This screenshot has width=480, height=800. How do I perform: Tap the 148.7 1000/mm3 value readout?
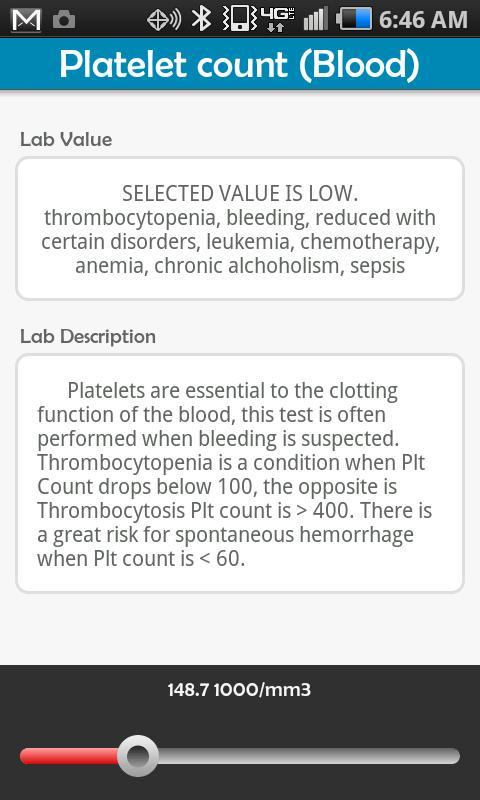point(239,690)
